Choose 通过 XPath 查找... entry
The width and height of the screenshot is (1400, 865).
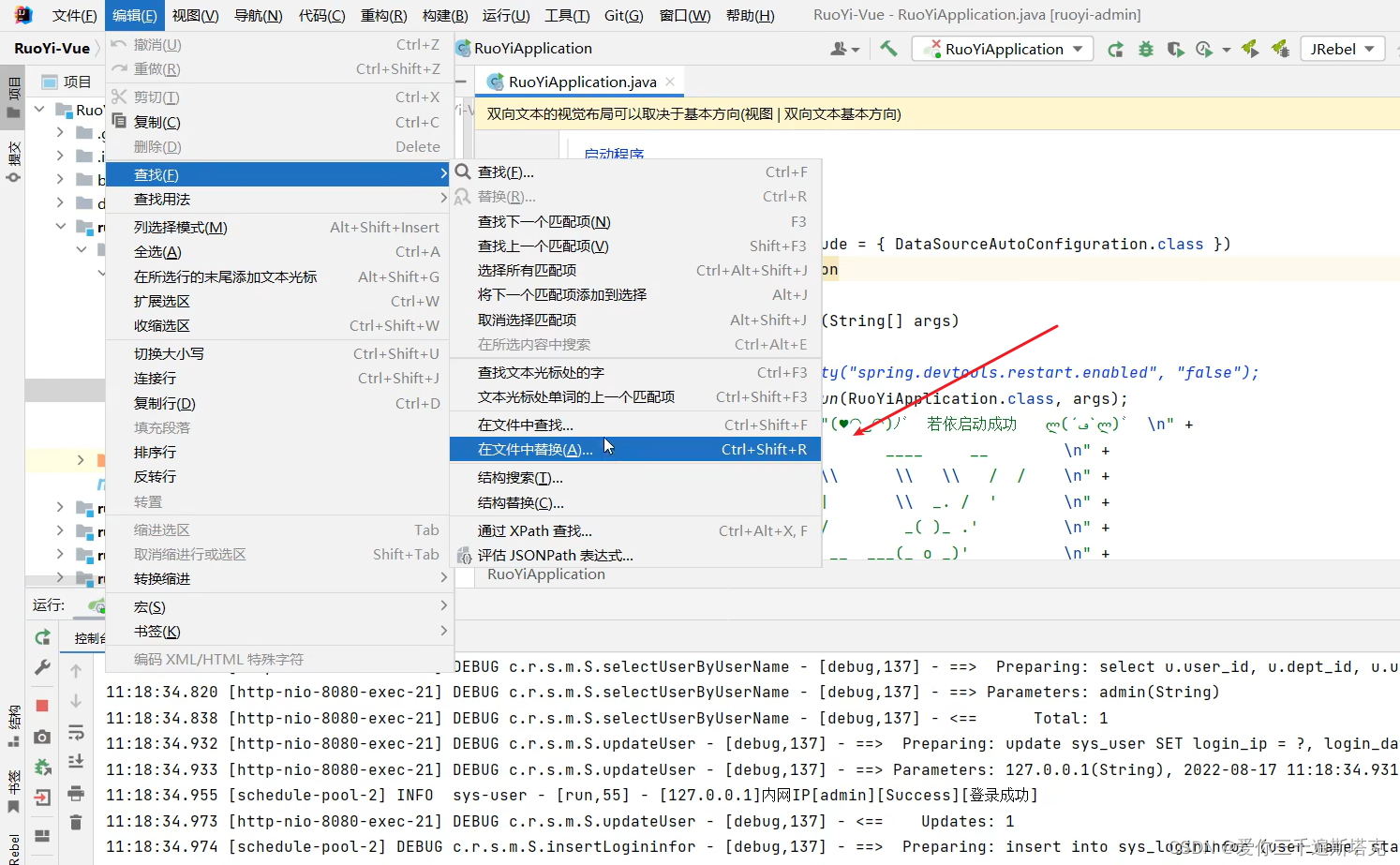(635, 531)
